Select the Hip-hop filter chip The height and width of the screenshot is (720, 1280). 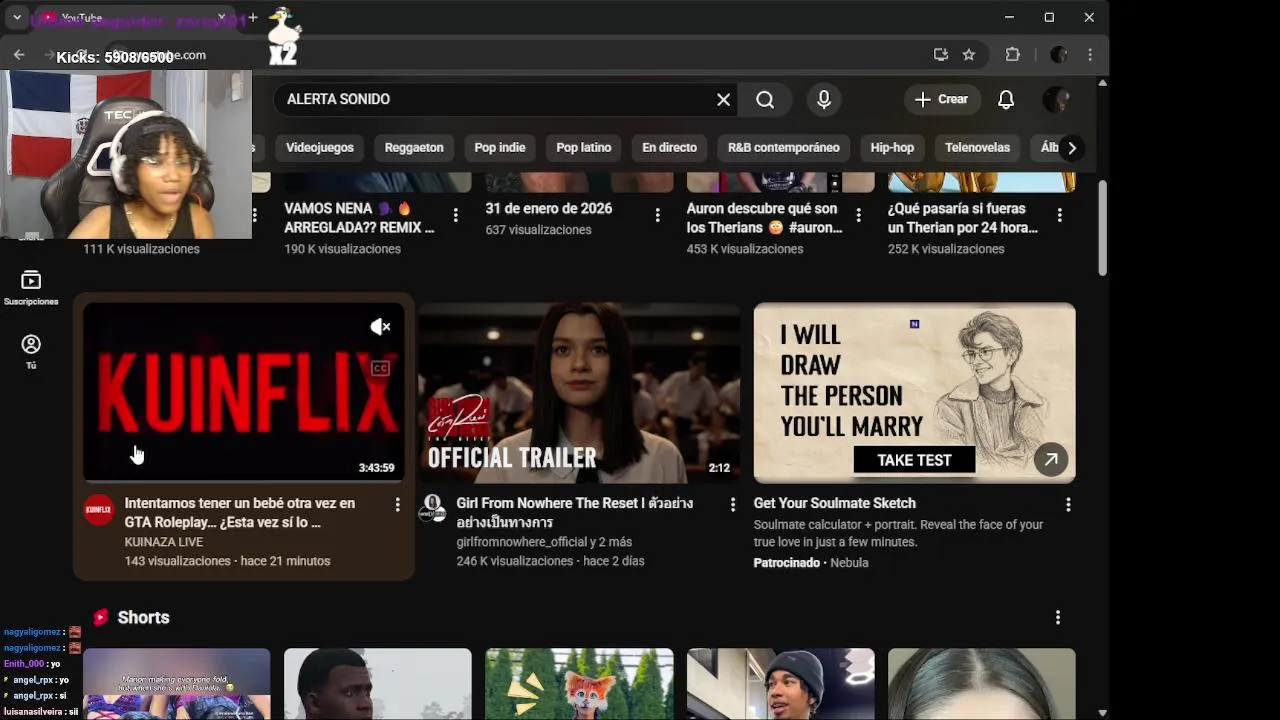click(892, 147)
